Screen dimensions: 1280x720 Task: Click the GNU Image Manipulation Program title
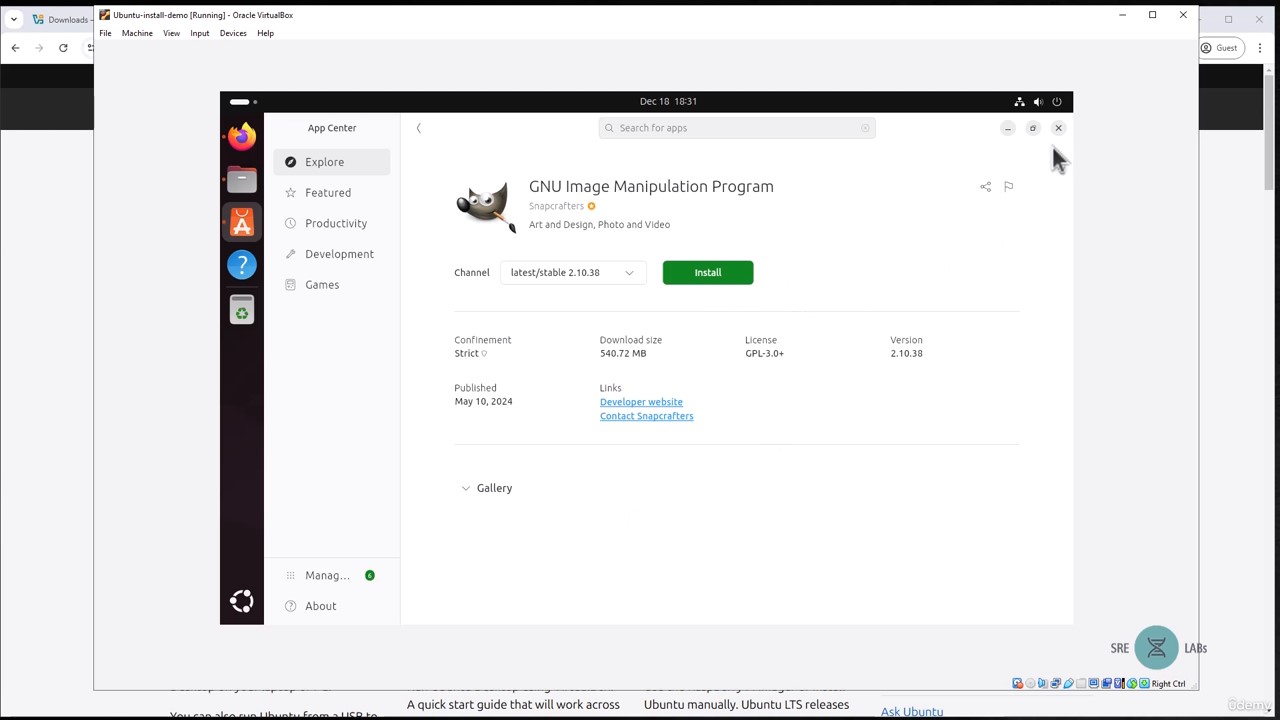click(651, 187)
